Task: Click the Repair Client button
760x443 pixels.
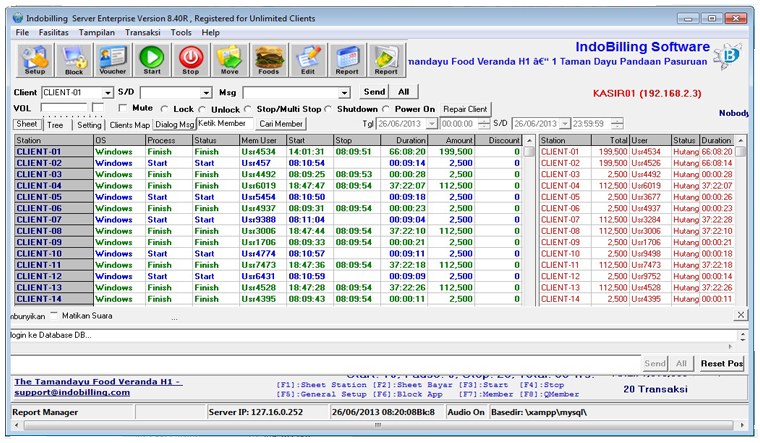Action: pyautogui.click(x=465, y=109)
